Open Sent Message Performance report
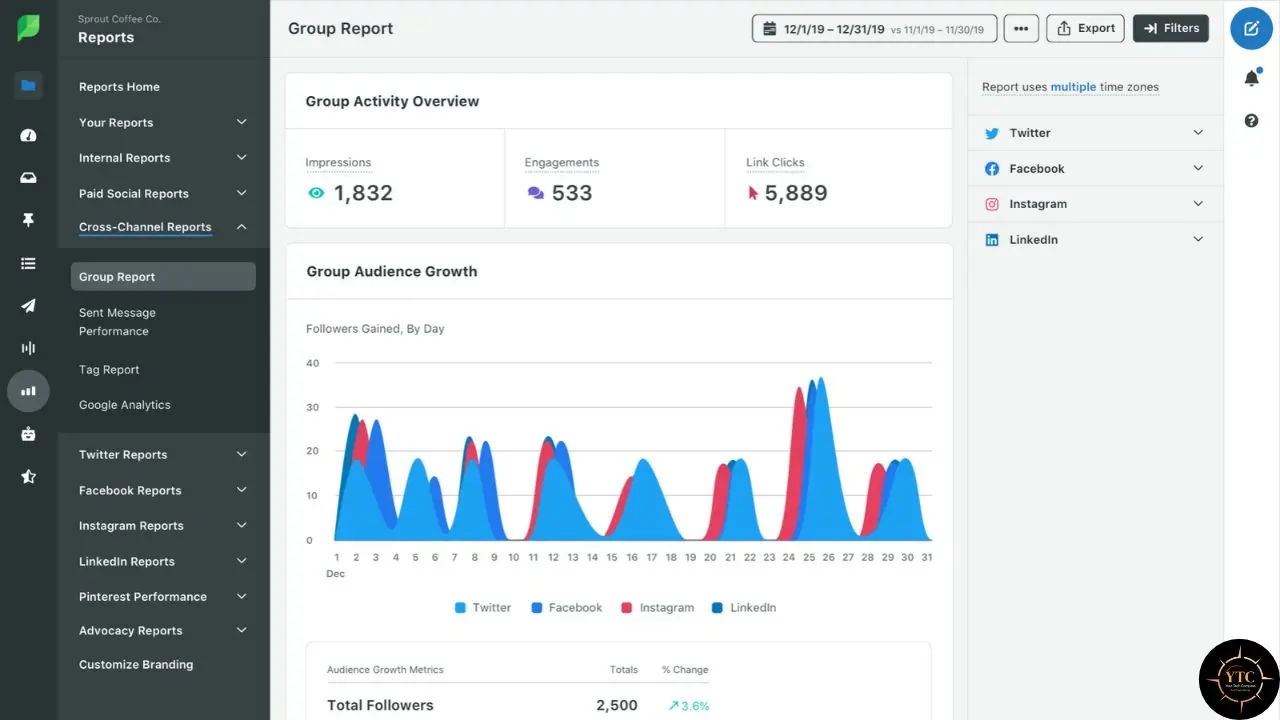Image resolution: width=1280 pixels, height=720 pixels. click(117, 322)
